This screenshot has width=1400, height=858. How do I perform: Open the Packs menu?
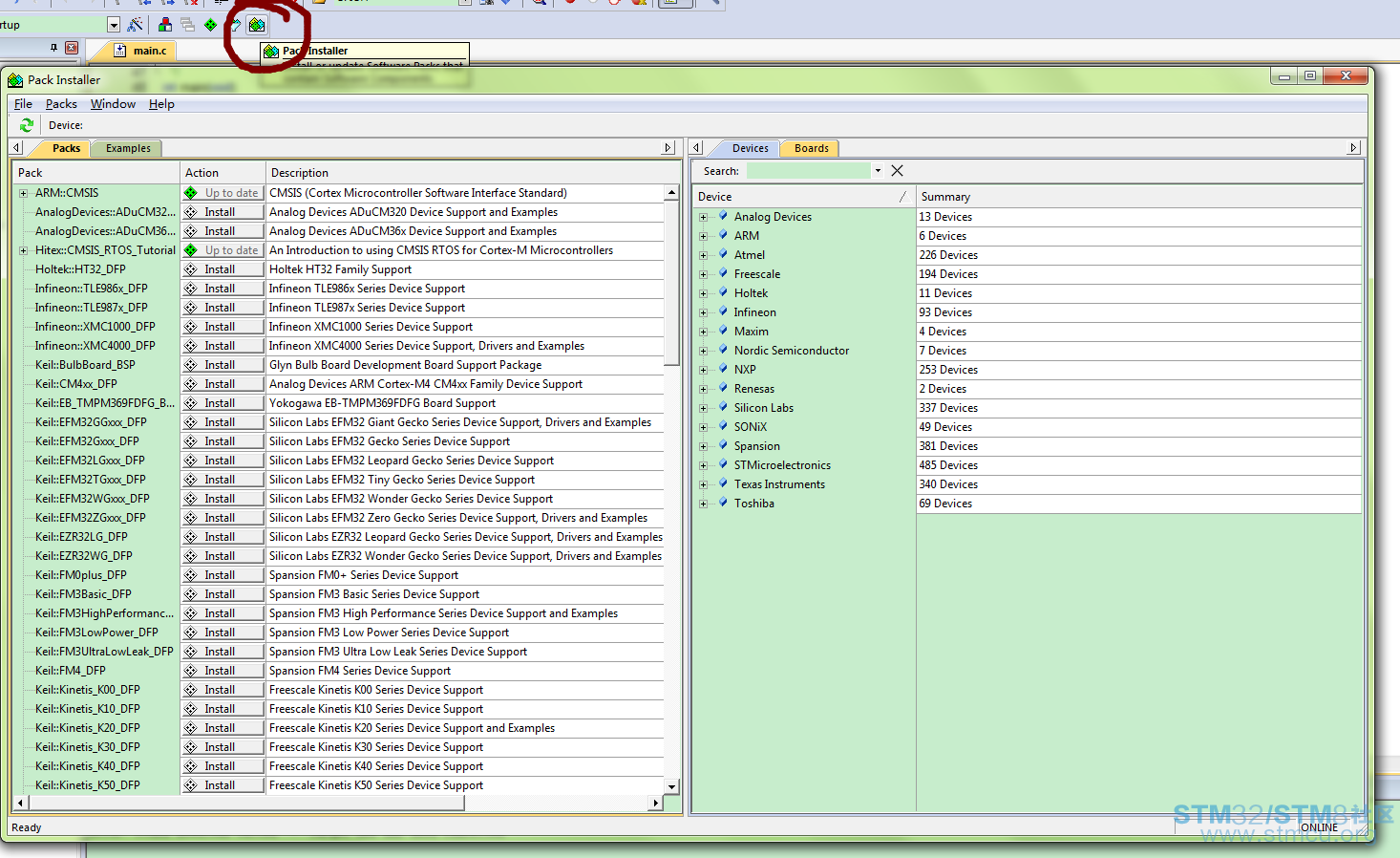point(61,104)
